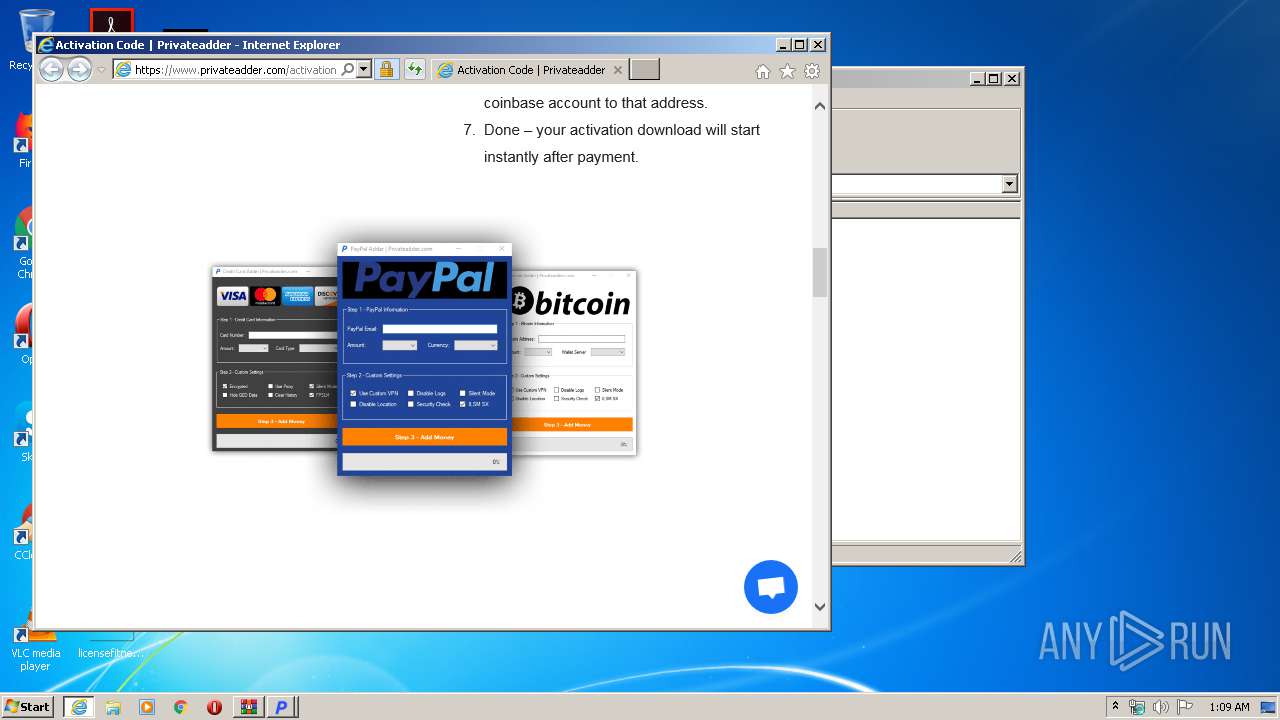Open Action Center flag icon

[x=1185, y=707]
